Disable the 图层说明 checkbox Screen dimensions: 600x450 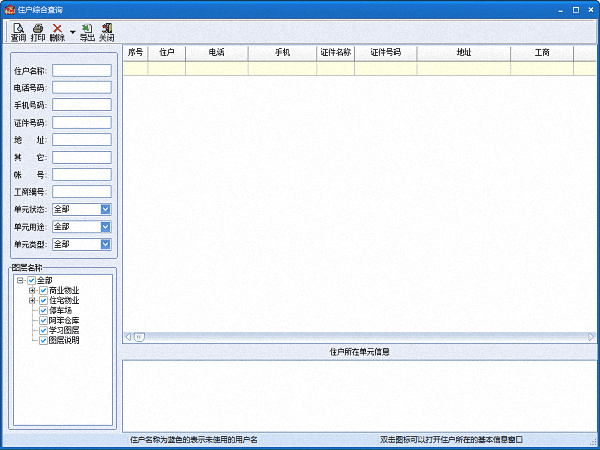(x=43, y=340)
